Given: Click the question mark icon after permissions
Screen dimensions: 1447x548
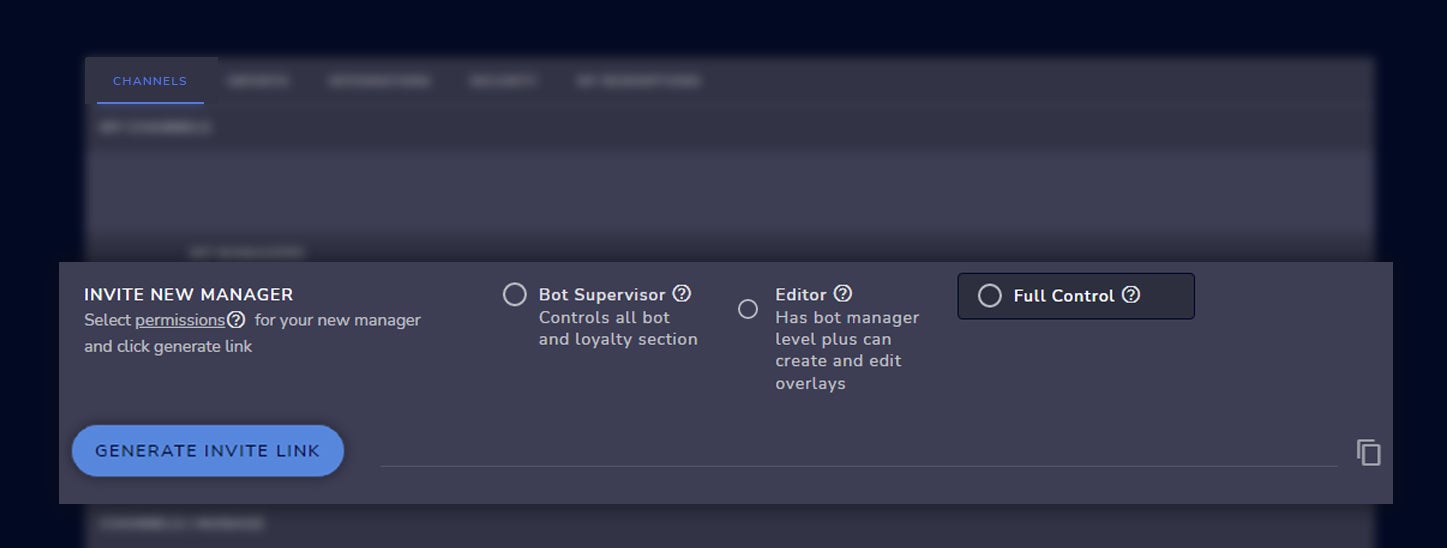Looking at the screenshot, I should tap(236, 320).
